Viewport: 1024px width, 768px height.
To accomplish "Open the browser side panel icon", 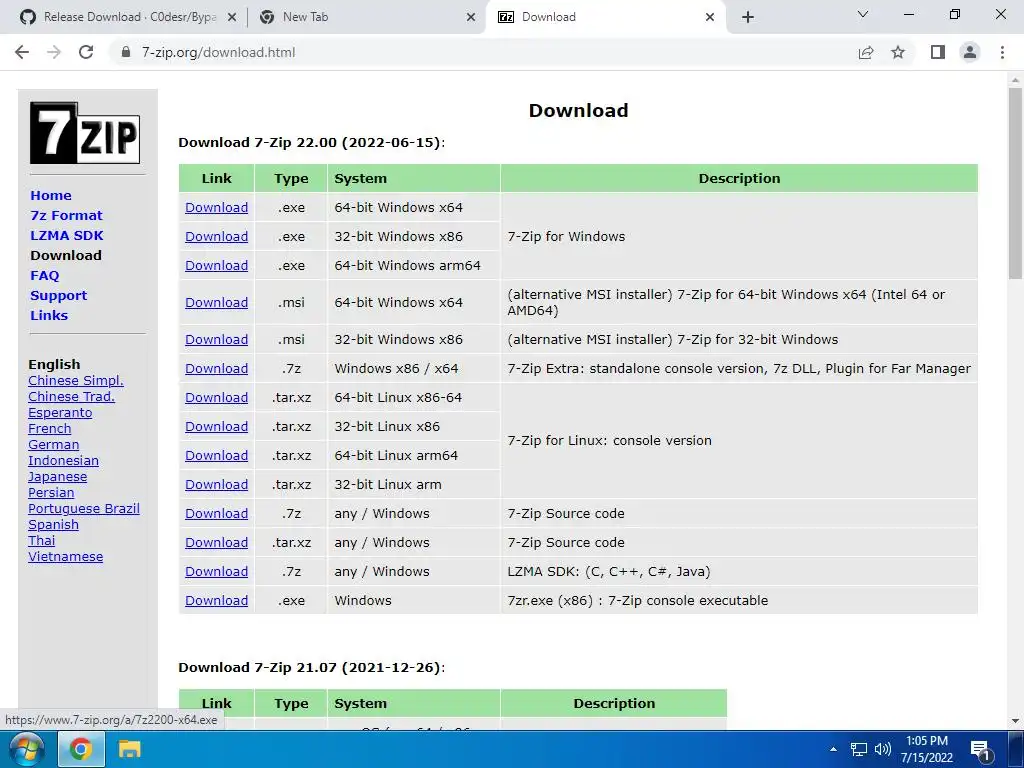I will click(x=938, y=52).
